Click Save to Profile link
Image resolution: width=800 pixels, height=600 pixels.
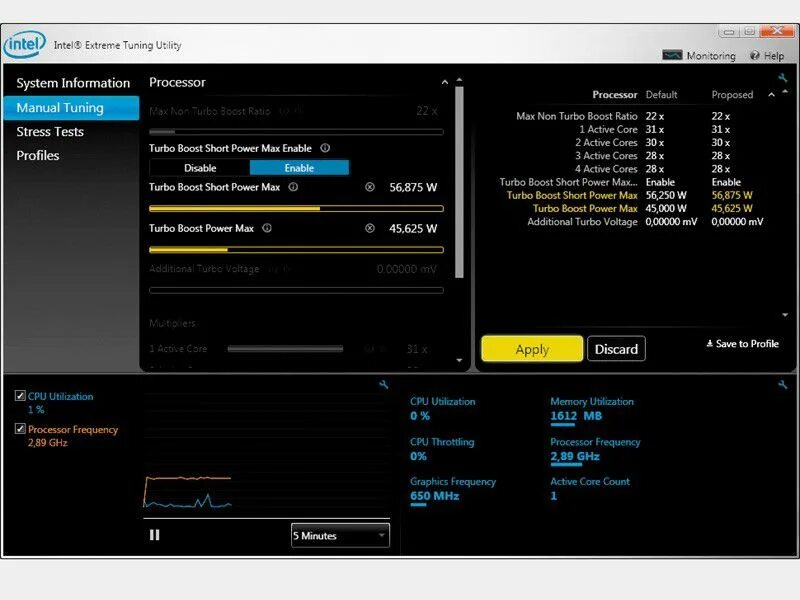[x=742, y=344]
